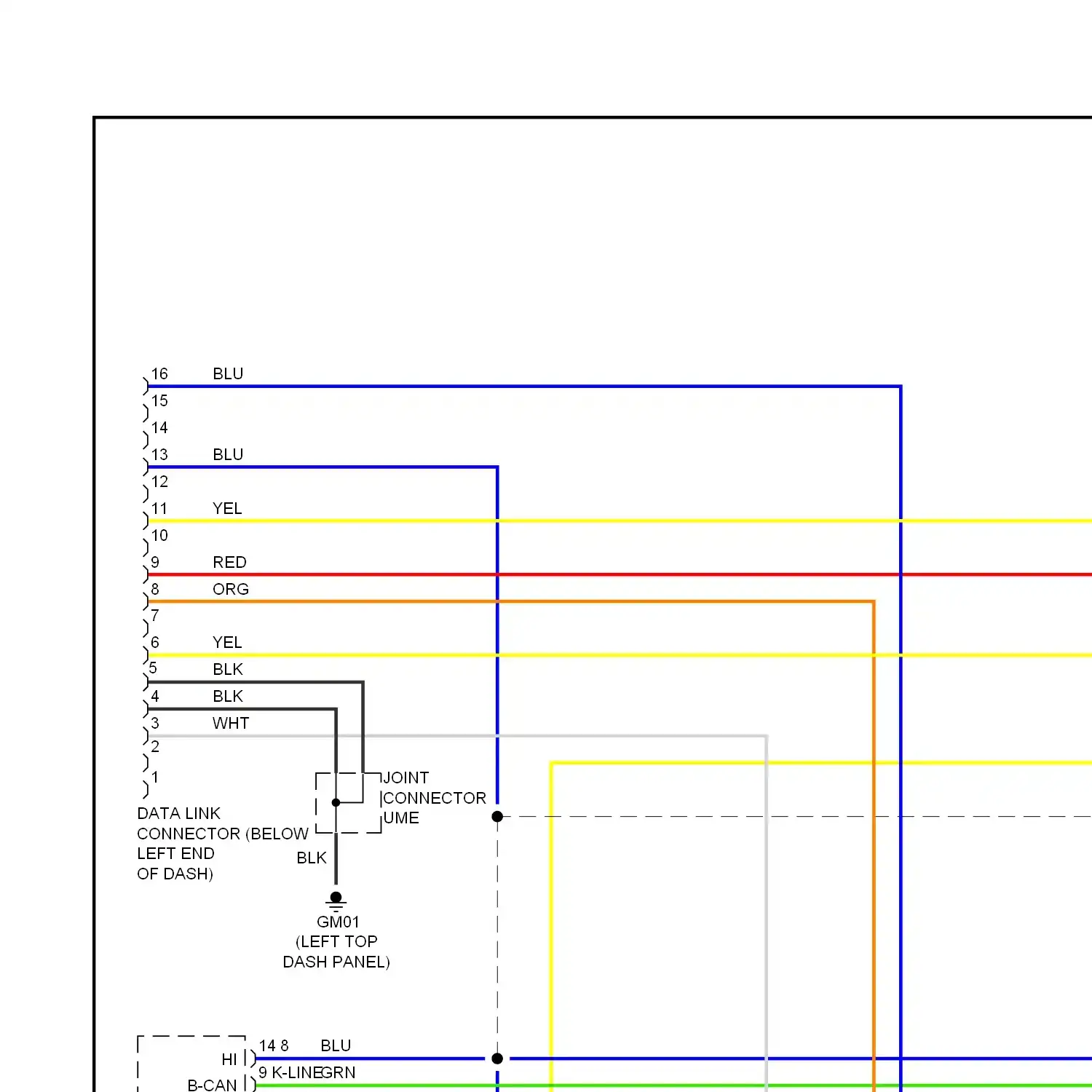Click the splice dot on the HI BLU wire
The height and width of the screenshot is (1092, 1092).
coord(497,1059)
